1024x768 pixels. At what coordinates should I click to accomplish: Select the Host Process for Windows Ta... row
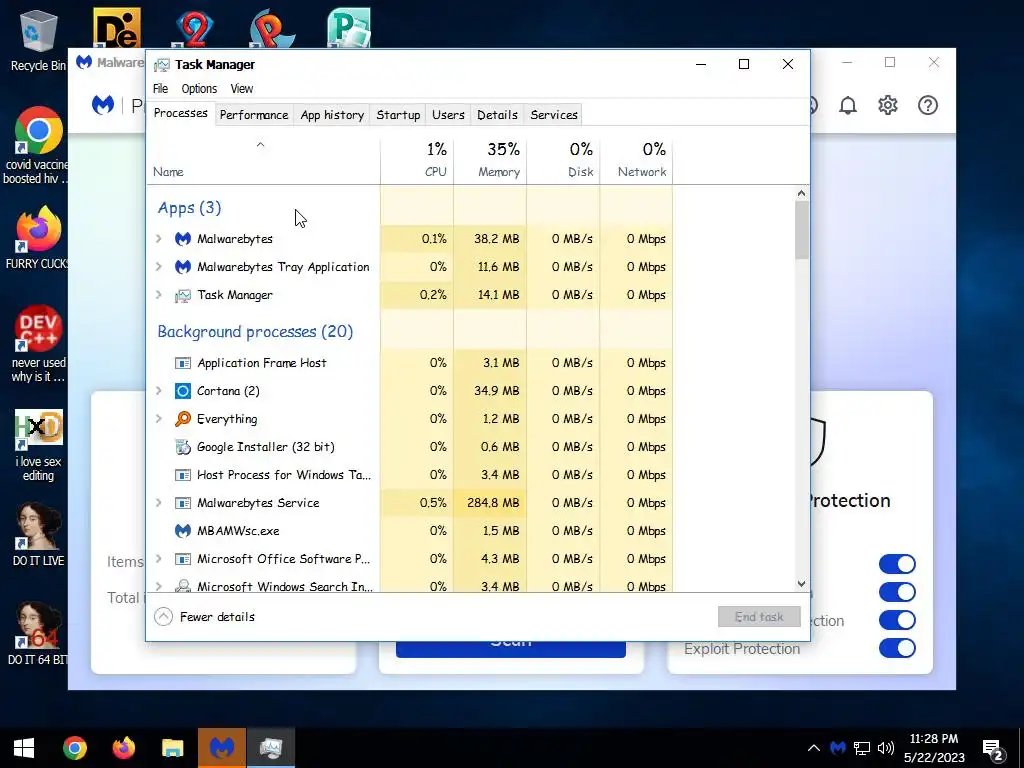[410, 475]
